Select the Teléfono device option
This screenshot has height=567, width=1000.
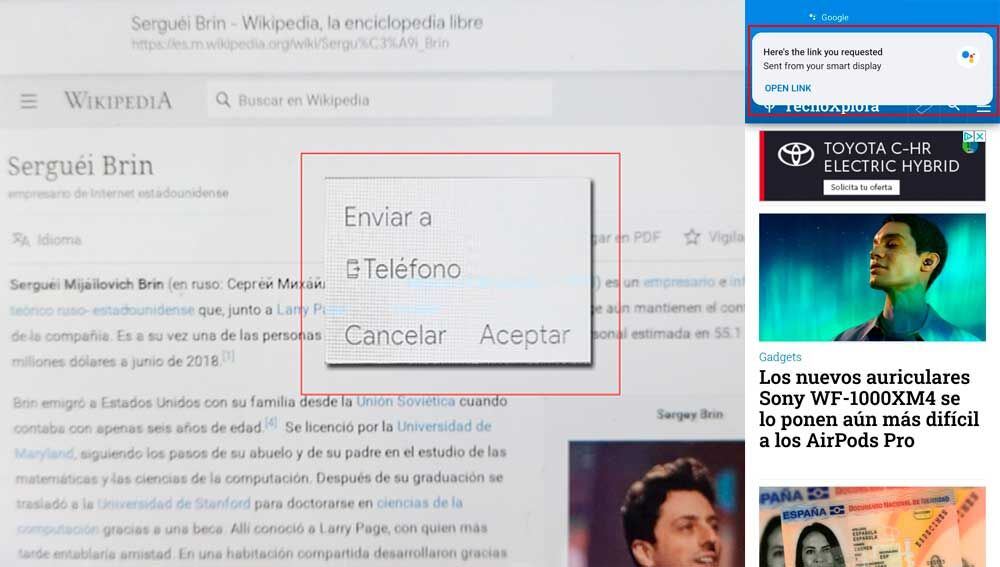tap(403, 269)
